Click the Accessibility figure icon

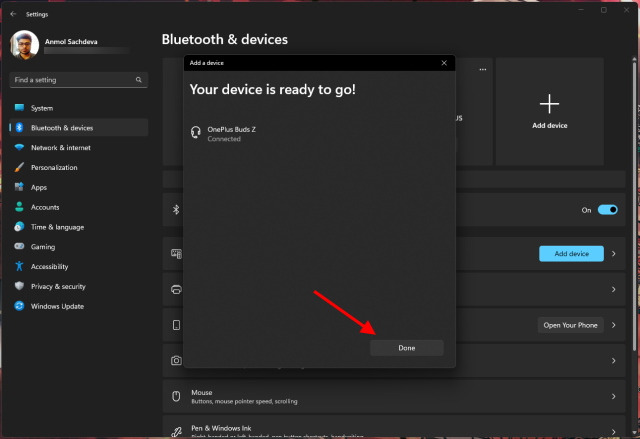click(19, 266)
